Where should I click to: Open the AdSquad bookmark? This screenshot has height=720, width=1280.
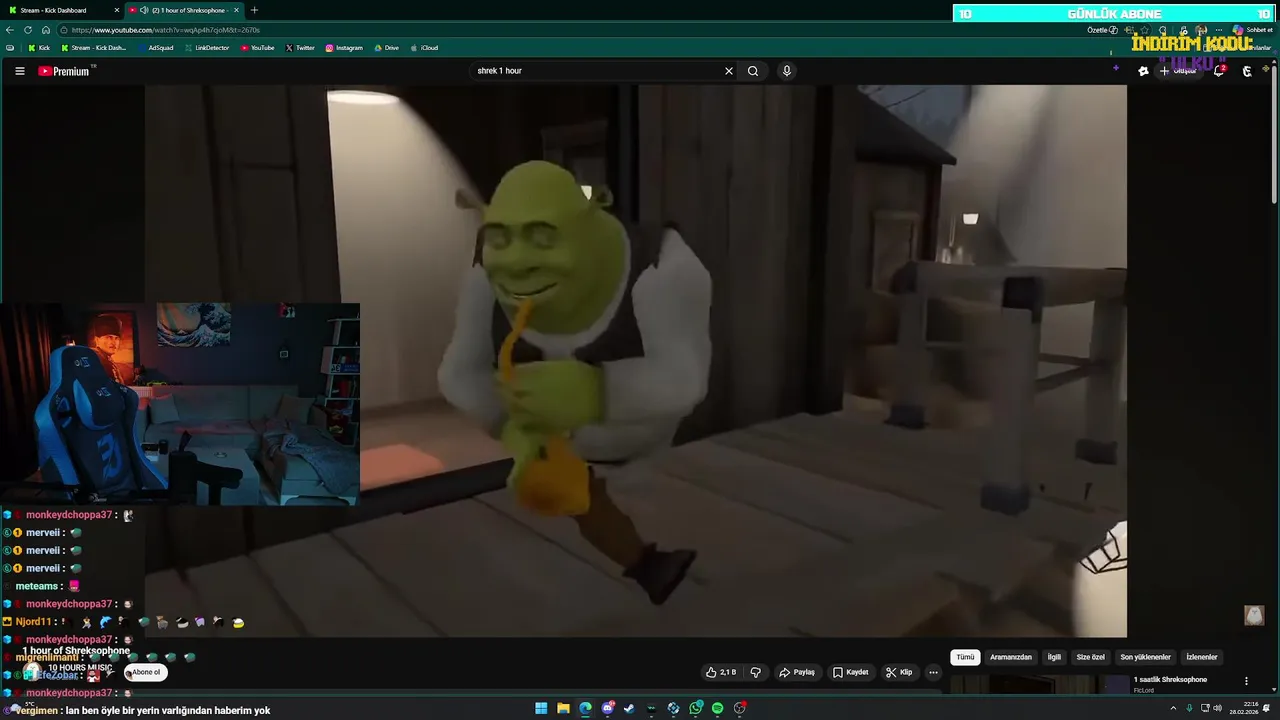(x=154, y=48)
